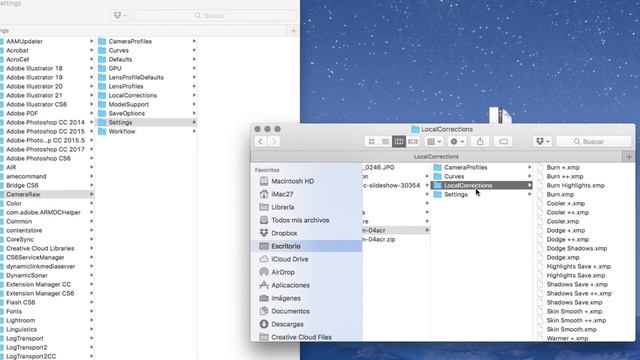Viewport: 640px width, 360px height.
Task: Click the Share button in LocalCorrections window
Action: pos(480,141)
